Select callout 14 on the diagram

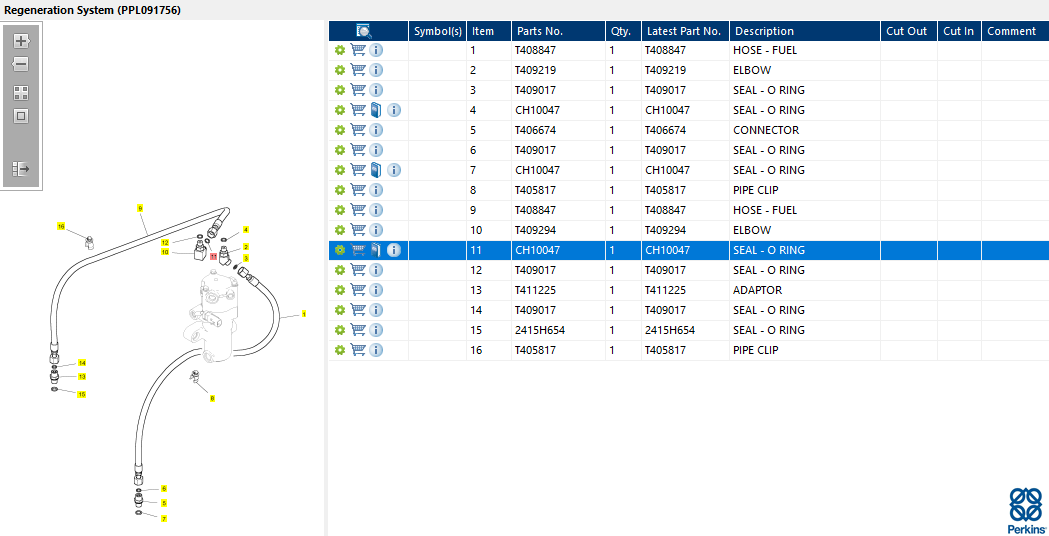coord(82,363)
